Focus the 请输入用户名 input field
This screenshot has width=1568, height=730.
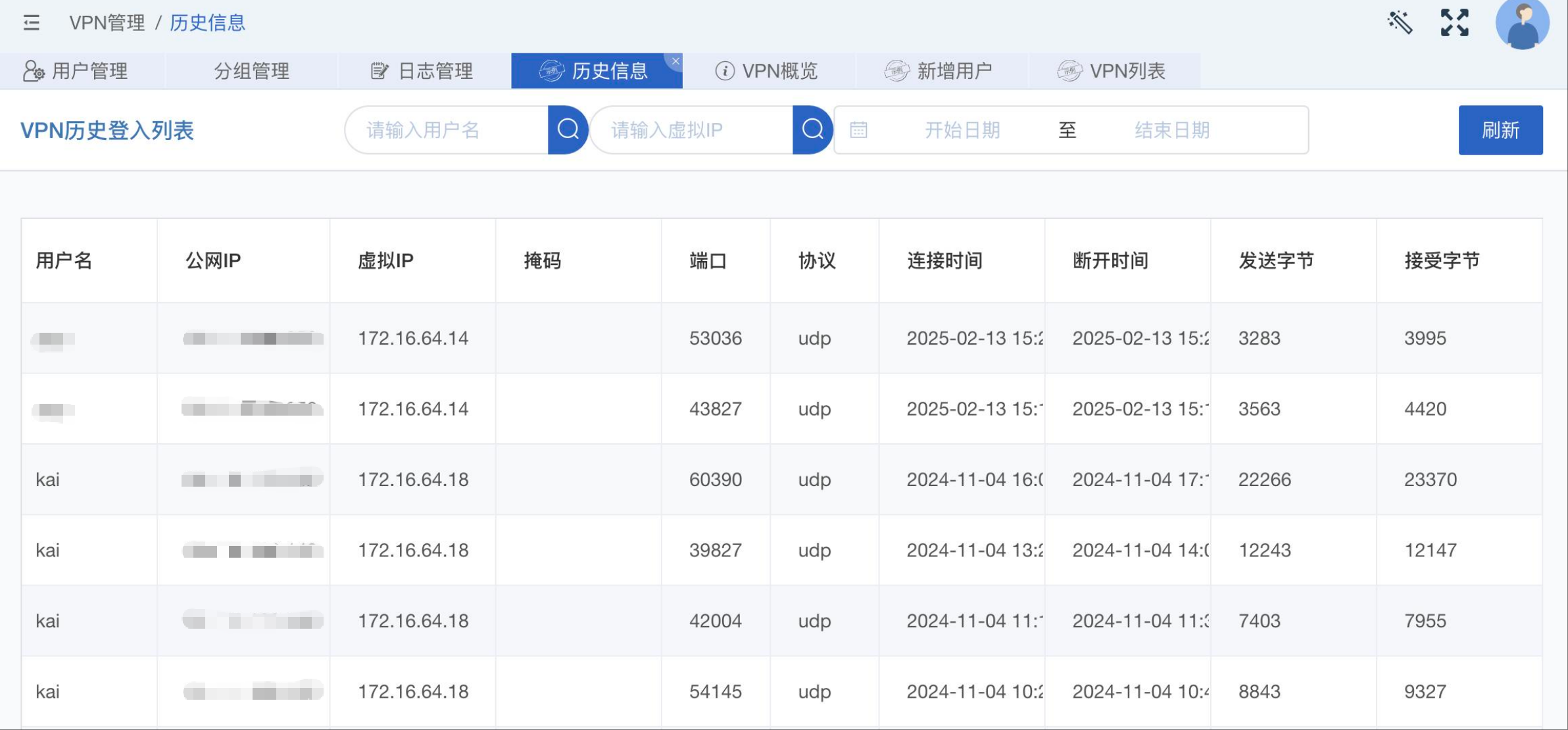[447, 130]
